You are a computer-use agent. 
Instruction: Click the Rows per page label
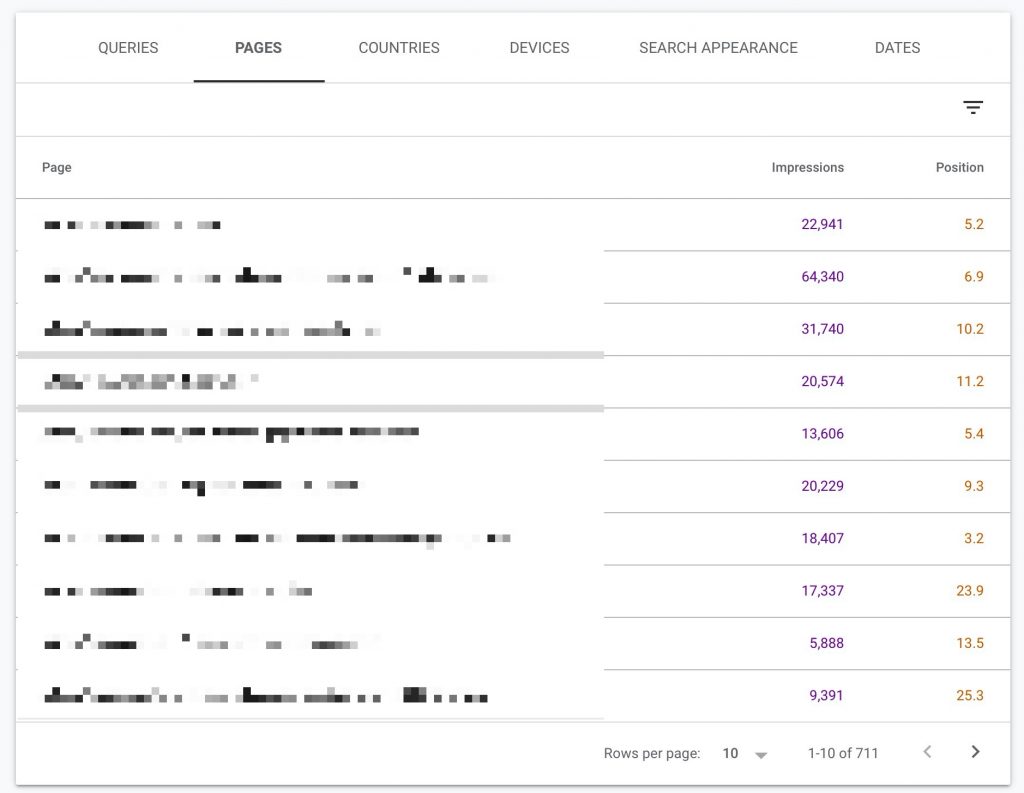click(x=652, y=753)
